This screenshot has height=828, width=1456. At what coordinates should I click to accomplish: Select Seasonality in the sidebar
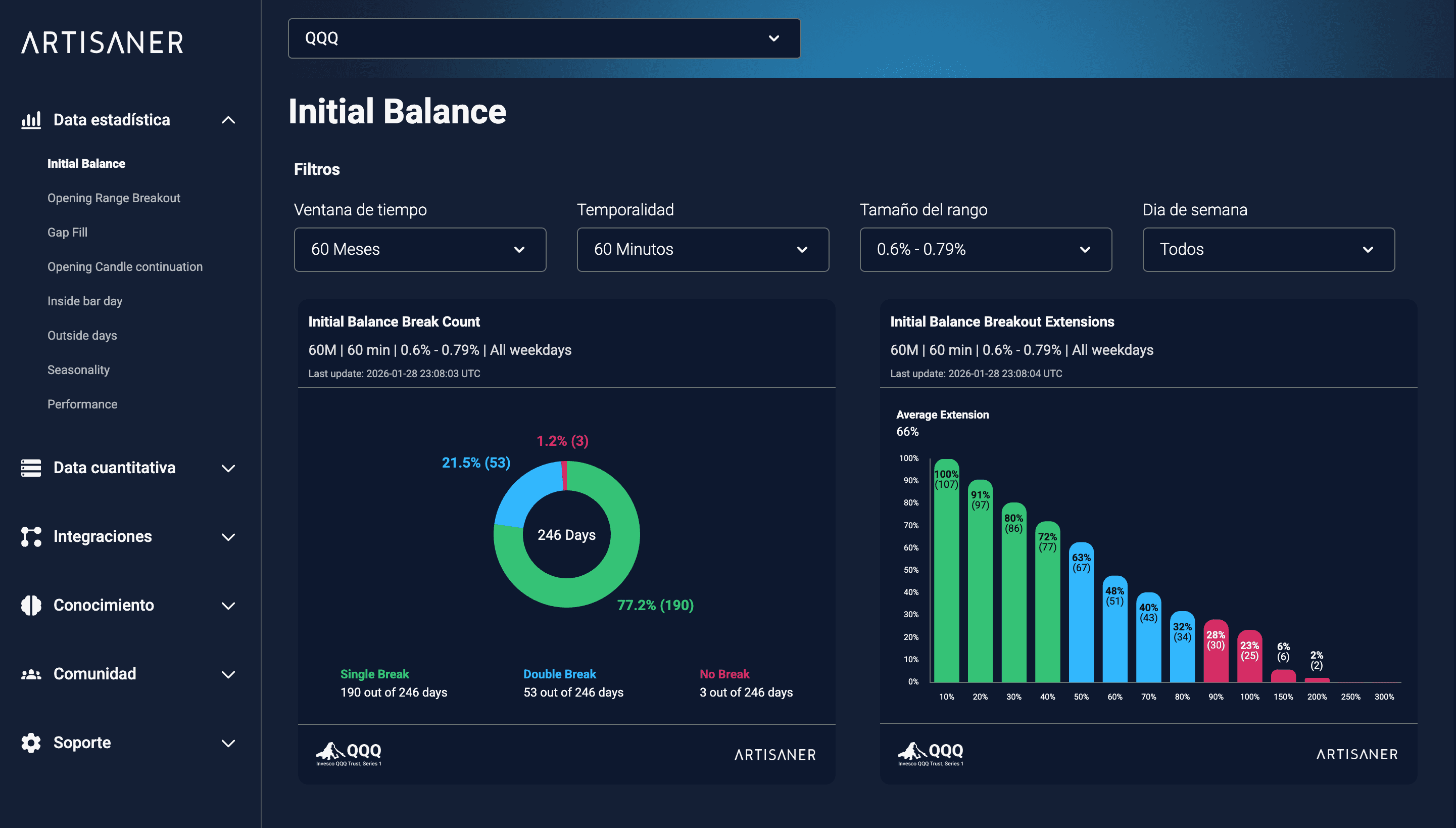click(78, 370)
